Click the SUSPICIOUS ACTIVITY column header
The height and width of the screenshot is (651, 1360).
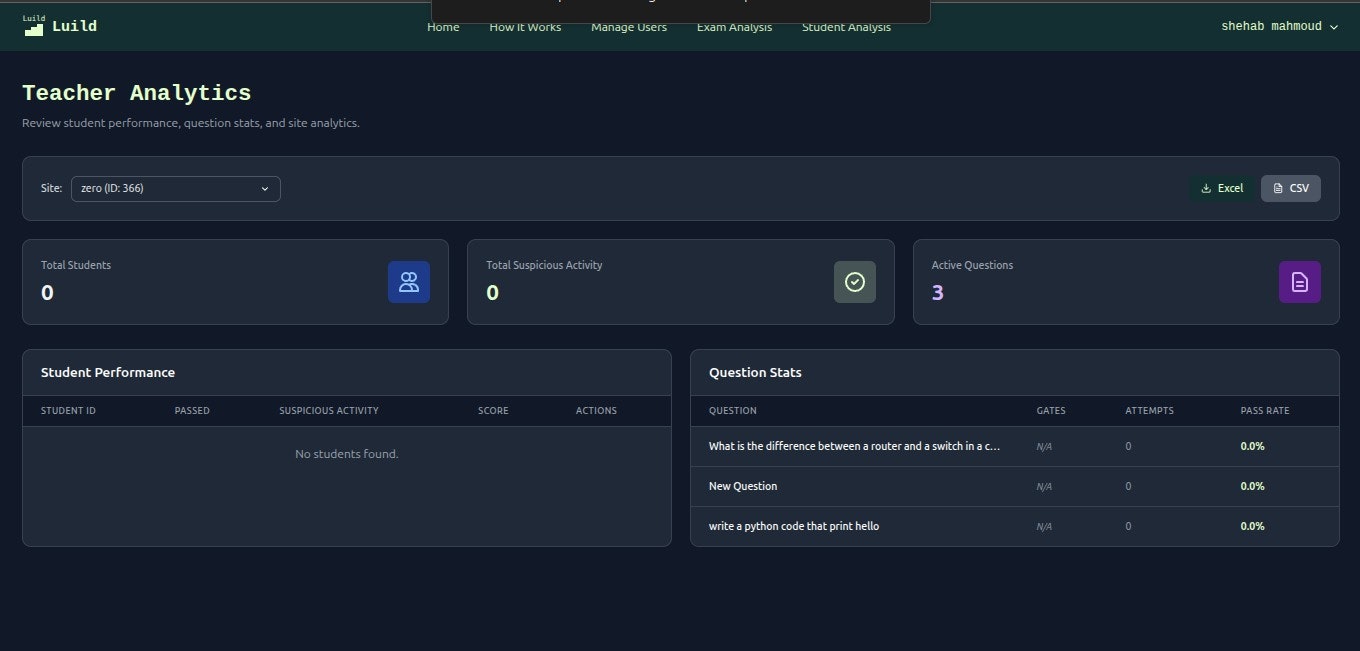coord(329,411)
